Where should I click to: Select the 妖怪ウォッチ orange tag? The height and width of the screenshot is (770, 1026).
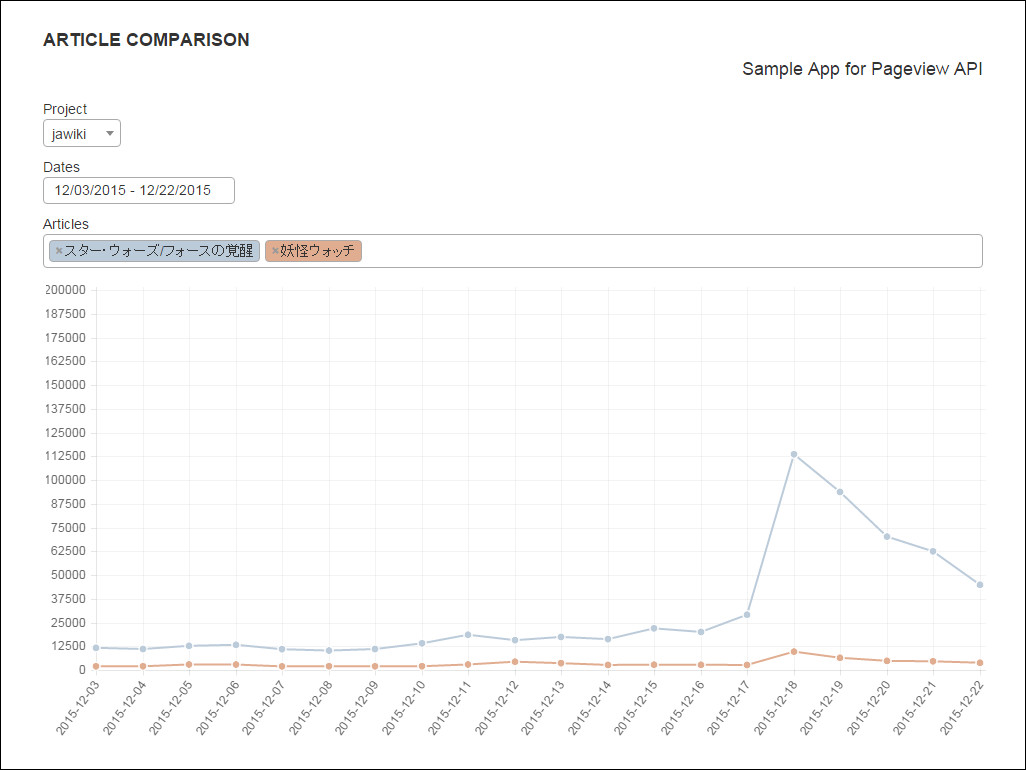(318, 251)
